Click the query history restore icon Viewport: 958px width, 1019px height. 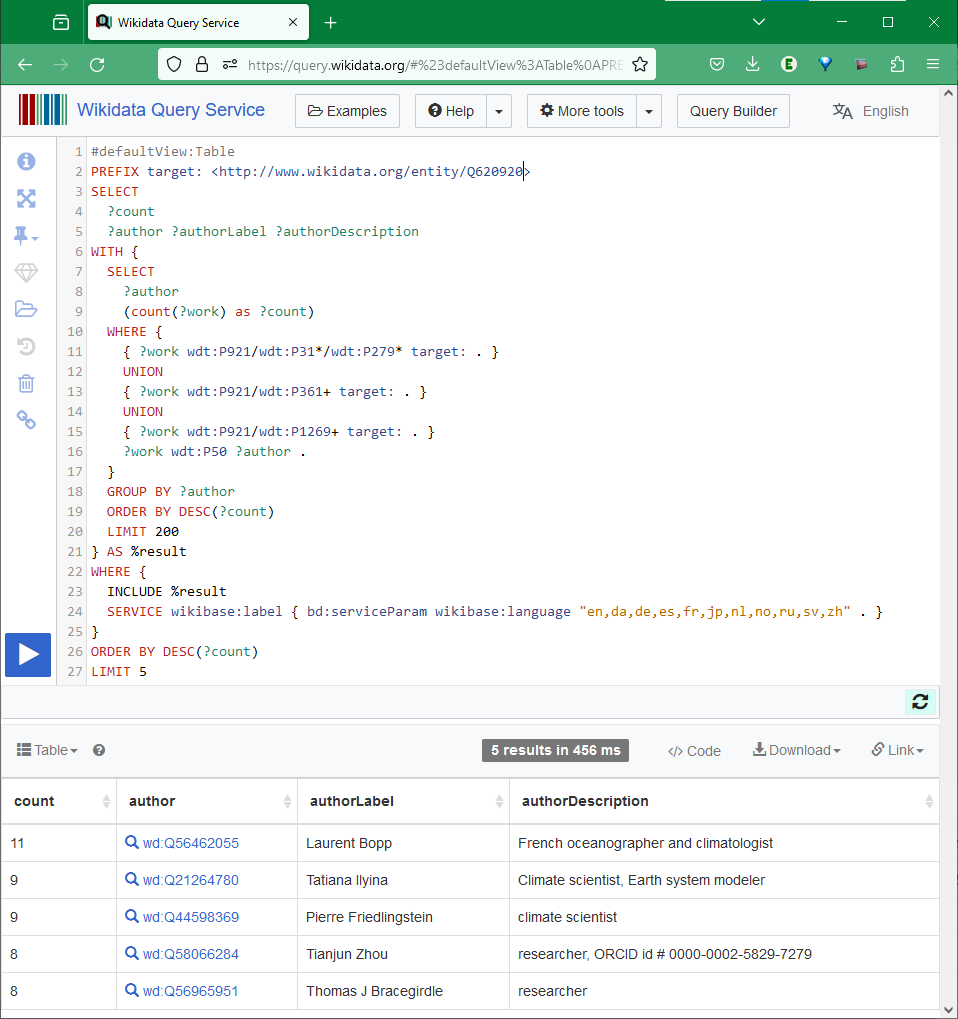26,346
